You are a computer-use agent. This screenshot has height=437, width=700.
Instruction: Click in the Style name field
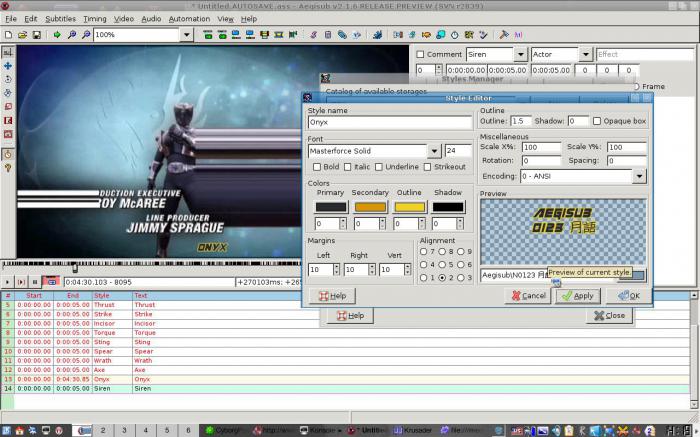390,122
